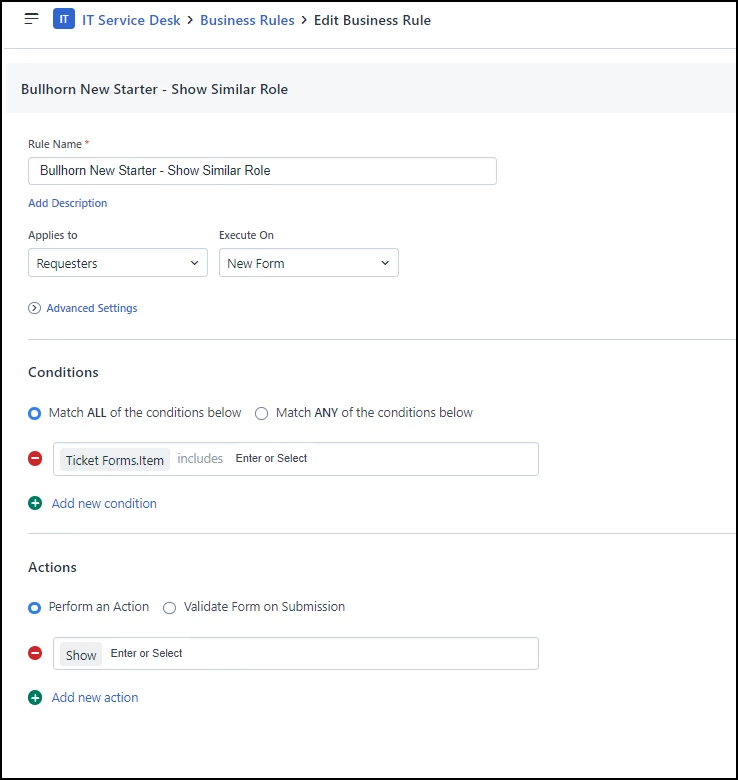Open the hamburger navigation menu

(x=31, y=19)
